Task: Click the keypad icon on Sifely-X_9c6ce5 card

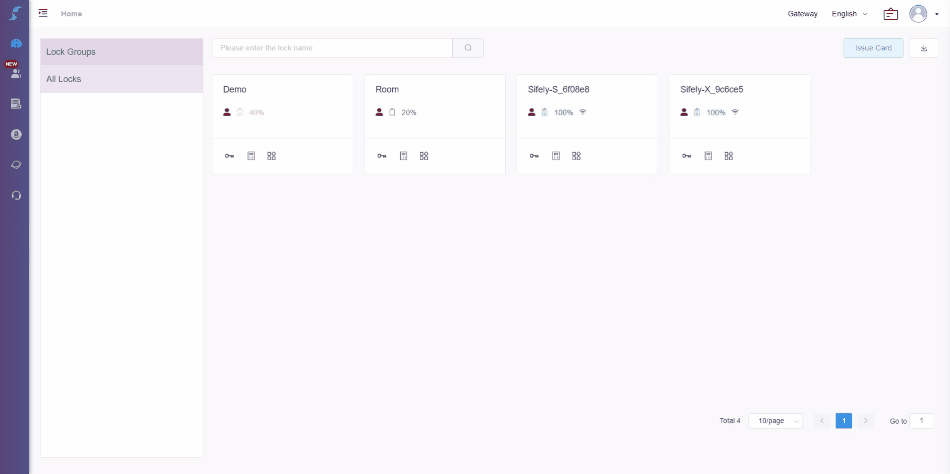Action: point(708,156)
